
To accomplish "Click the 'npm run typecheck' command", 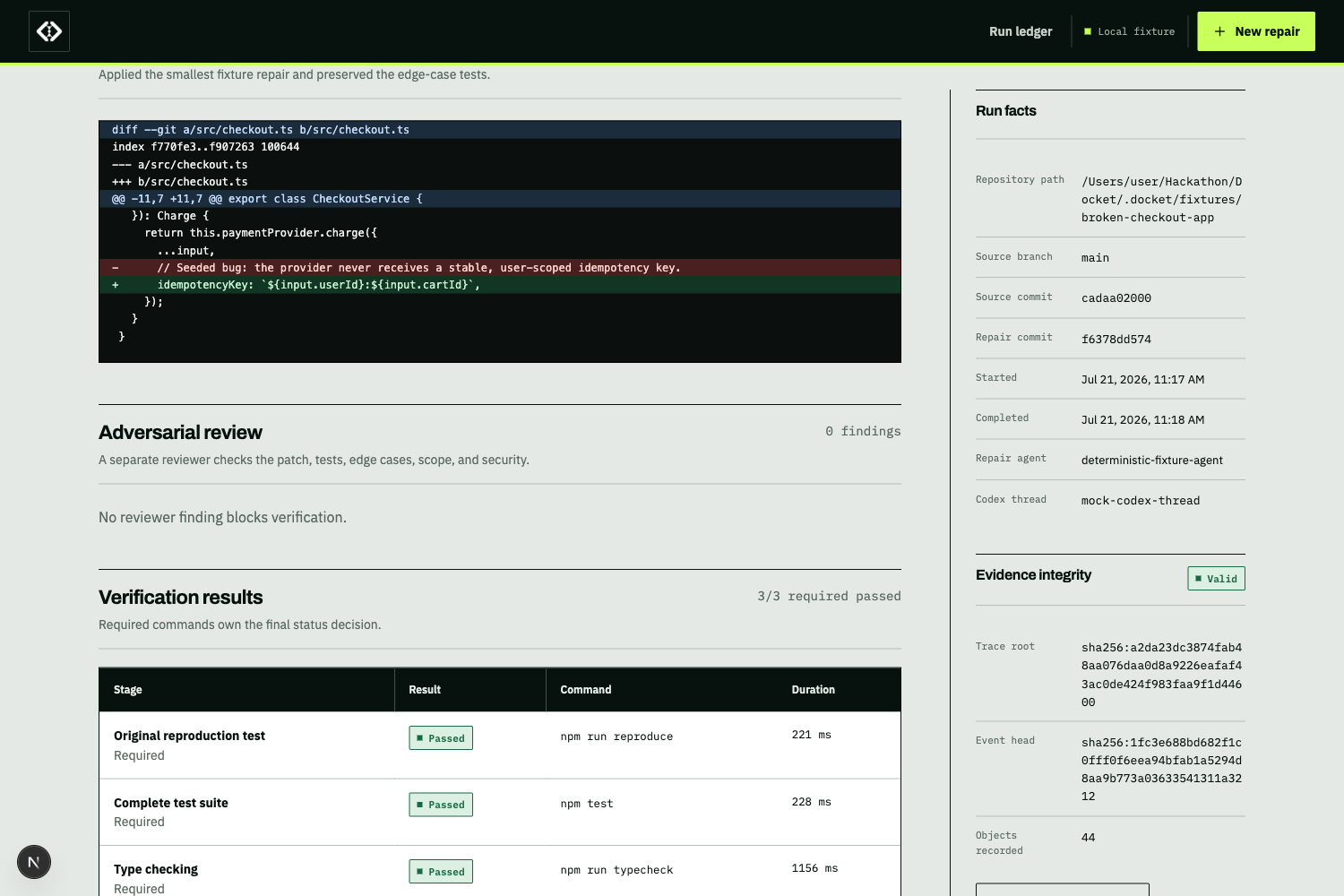I will [616, 870].
